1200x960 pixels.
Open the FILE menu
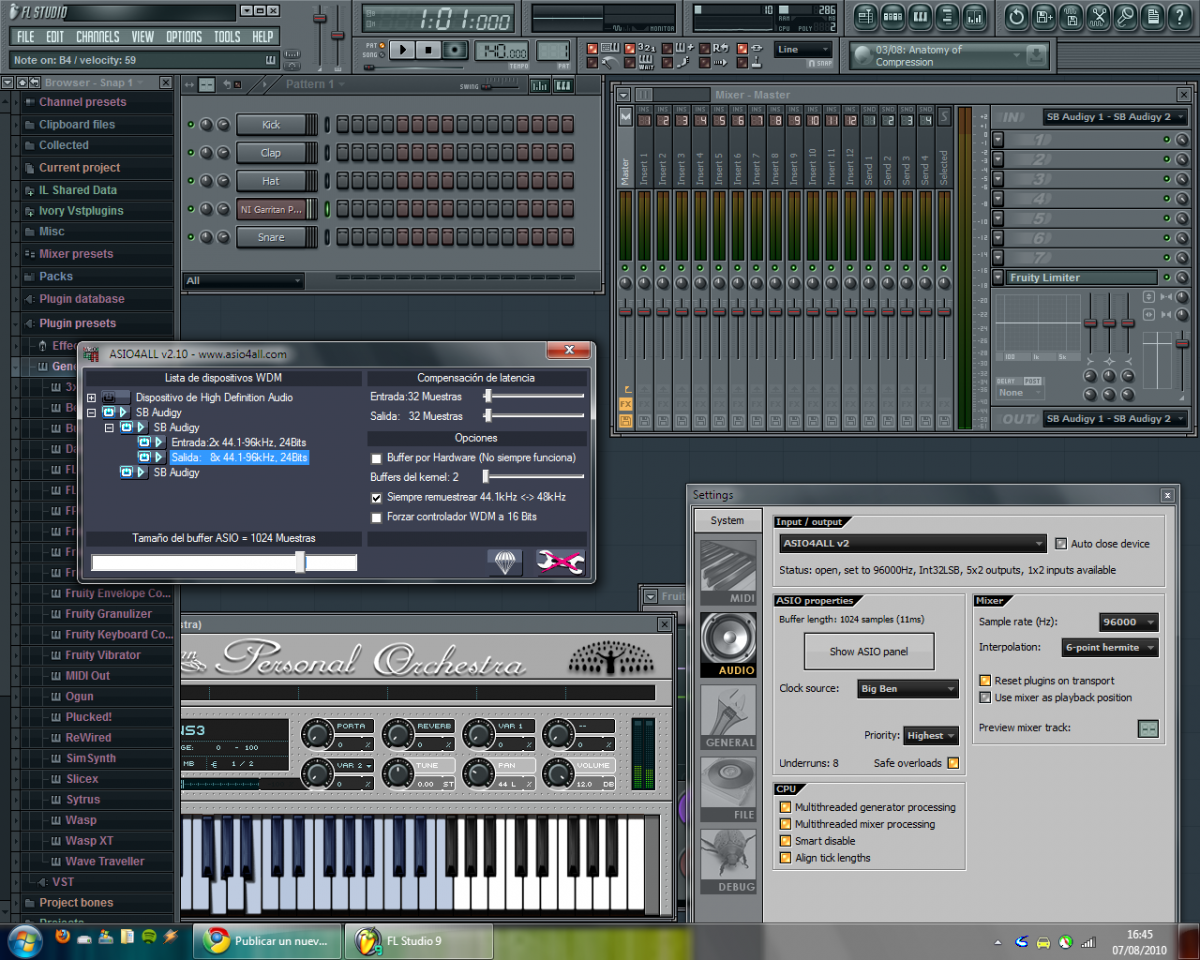click(25, 37)
